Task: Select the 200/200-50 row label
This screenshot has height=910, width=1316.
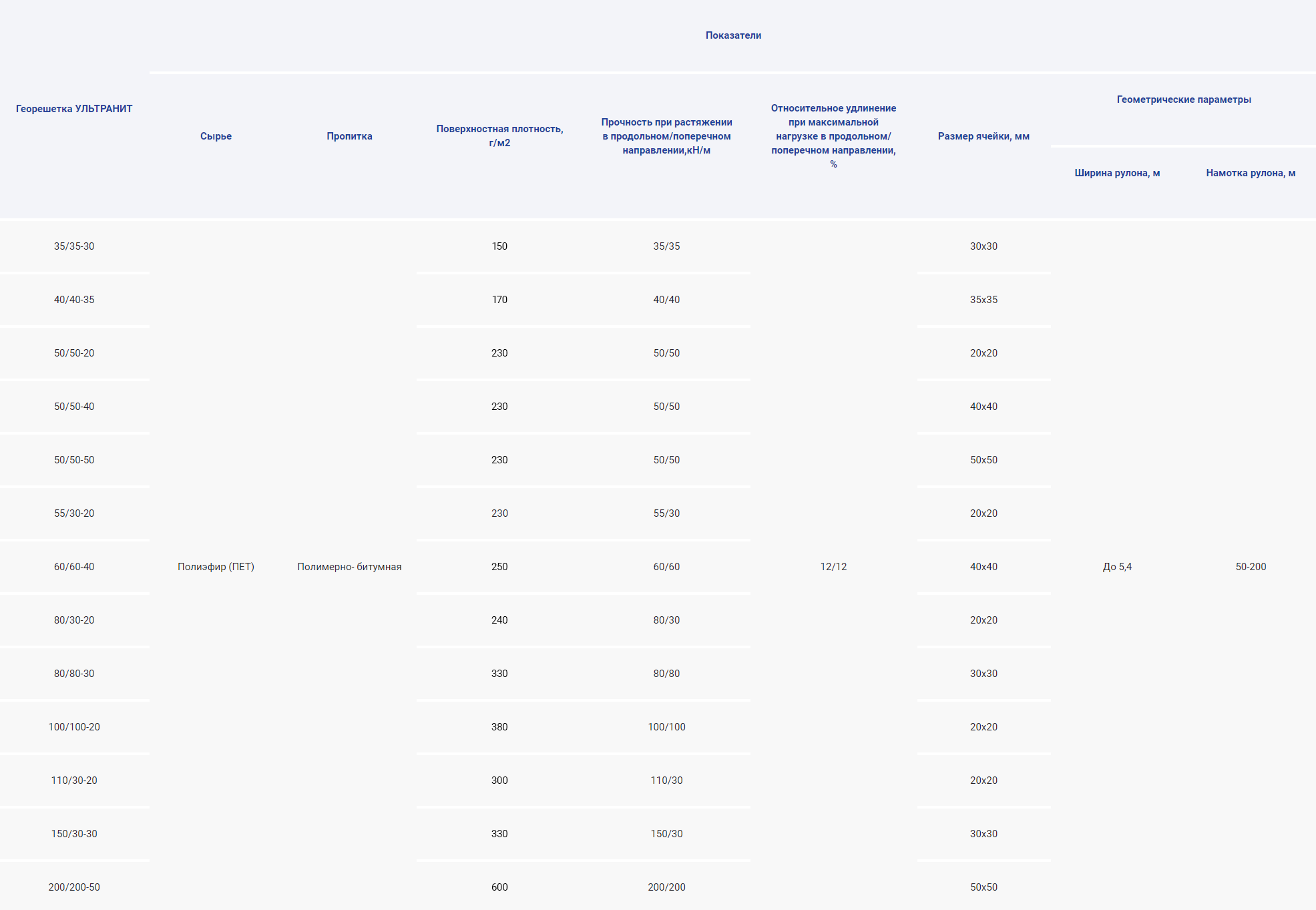Action: coord(74,887)
